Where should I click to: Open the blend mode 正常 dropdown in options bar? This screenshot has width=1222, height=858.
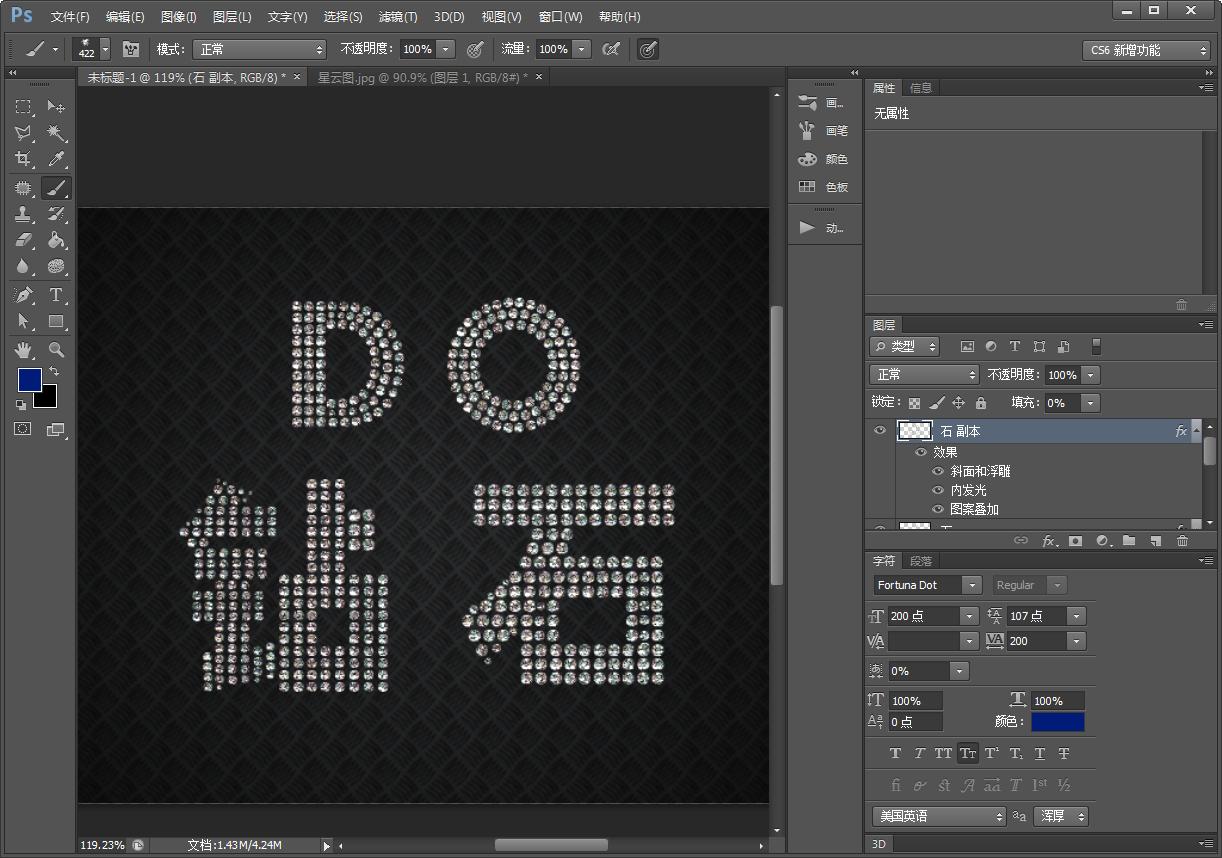click(260, 49)
